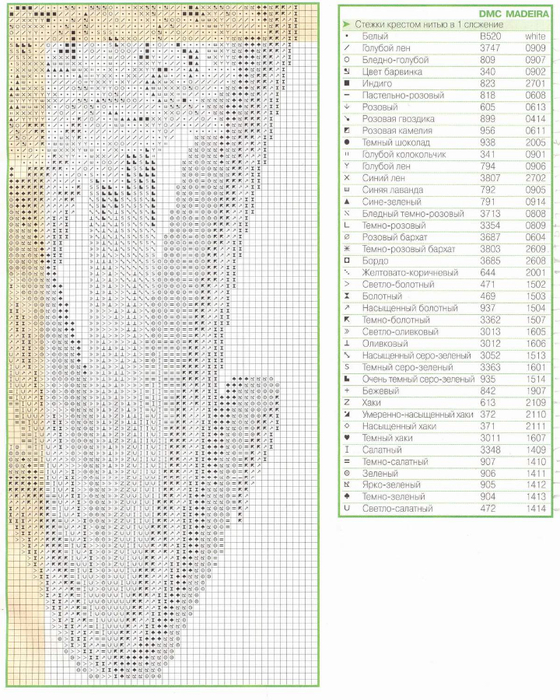
Task: Select DMC number 3011
Action: click(x=490, y=438)
